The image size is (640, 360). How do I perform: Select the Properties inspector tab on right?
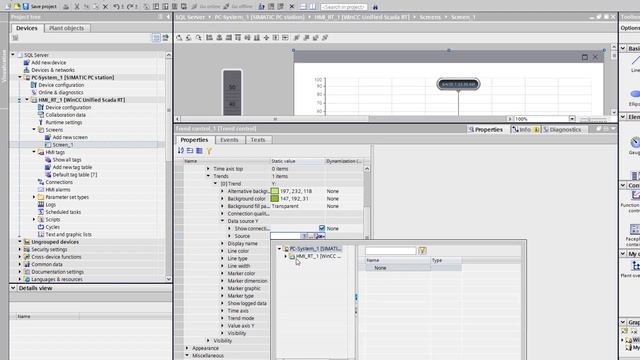pyautogui.click(x=486, y=129)
